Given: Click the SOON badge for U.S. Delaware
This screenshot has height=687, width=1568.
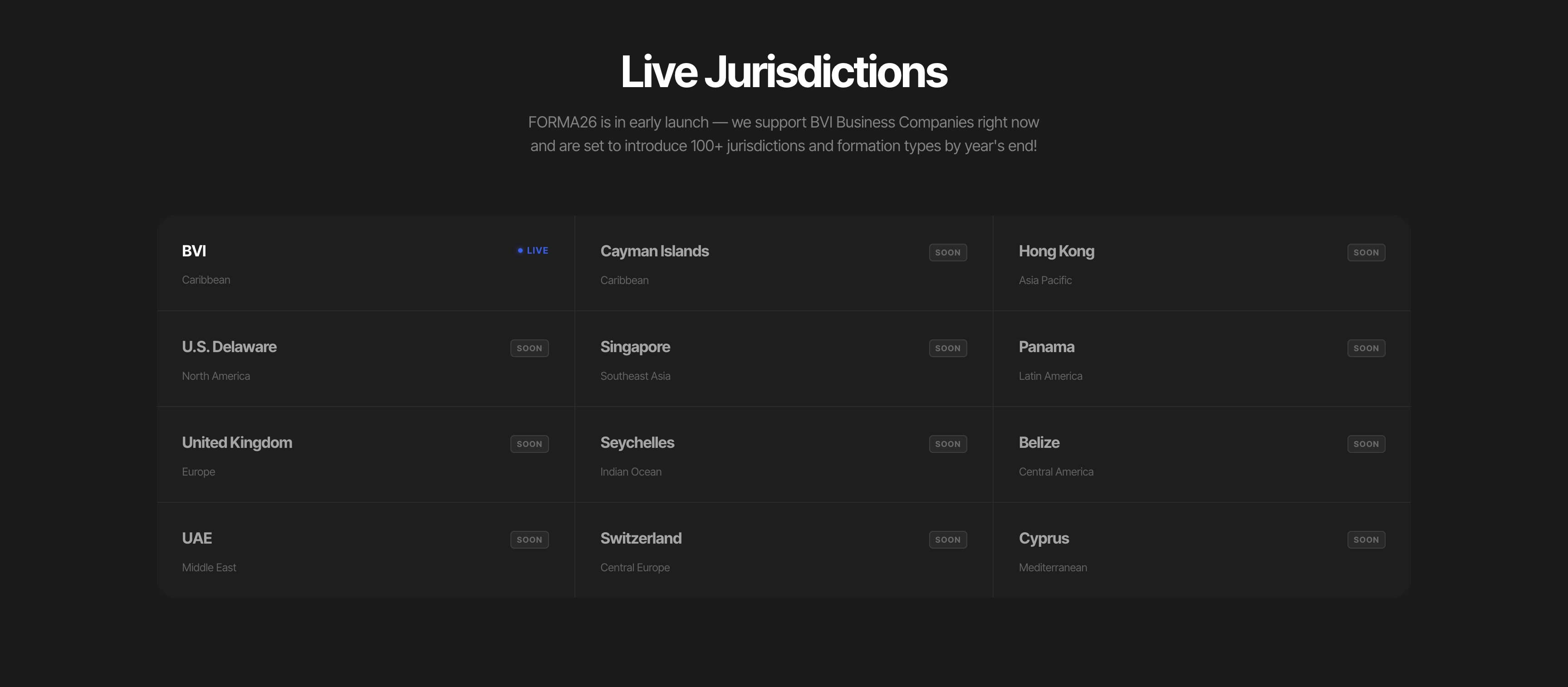Looking at the screenshot, I should [x=529, y=348].
